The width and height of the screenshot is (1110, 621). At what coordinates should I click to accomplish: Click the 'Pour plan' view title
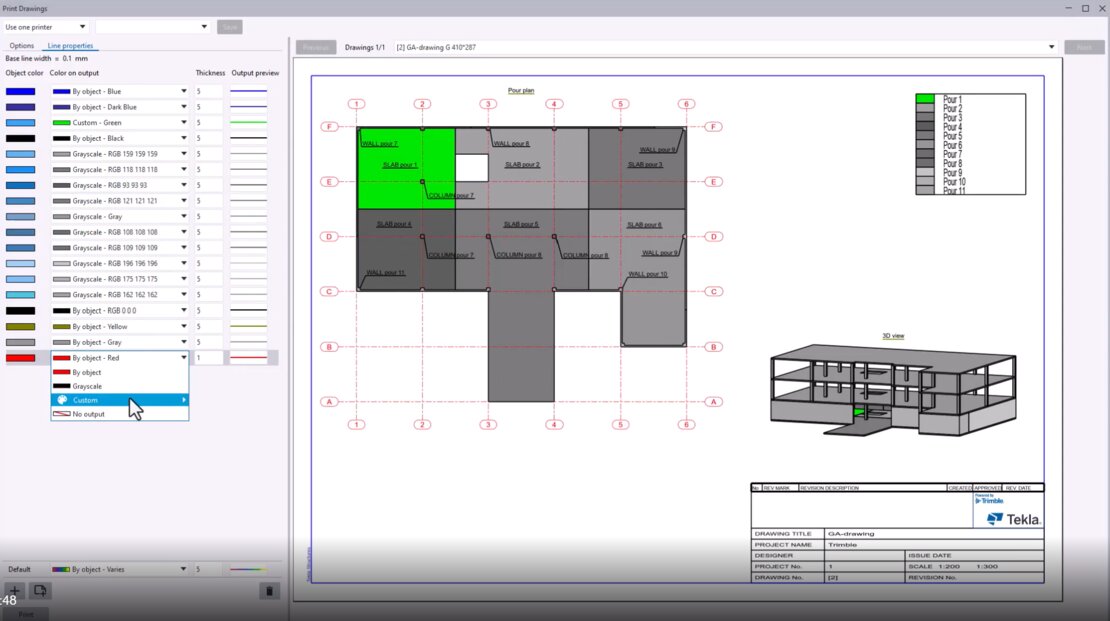click(x=521, y=91)
